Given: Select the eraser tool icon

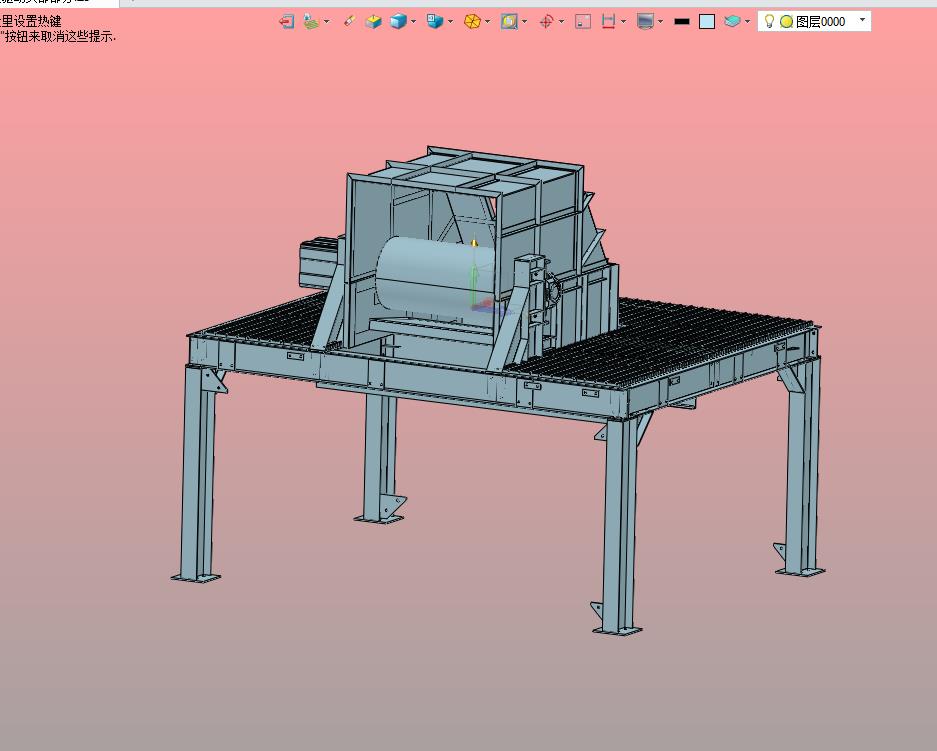Looking at the screenshot, I should pos(350,22).
